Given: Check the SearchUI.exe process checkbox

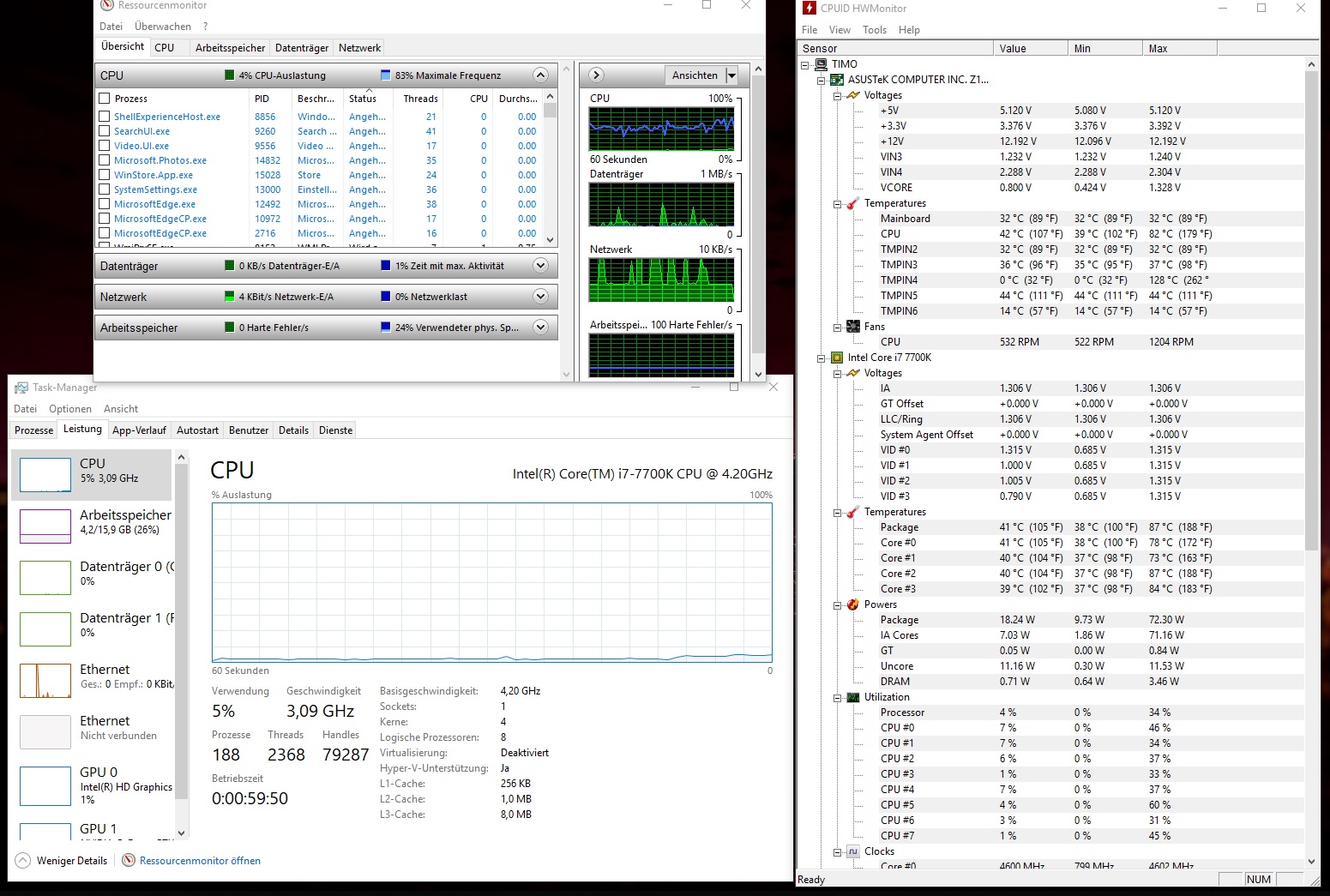Looking at the screenshot, I should [x=105, y=131].
